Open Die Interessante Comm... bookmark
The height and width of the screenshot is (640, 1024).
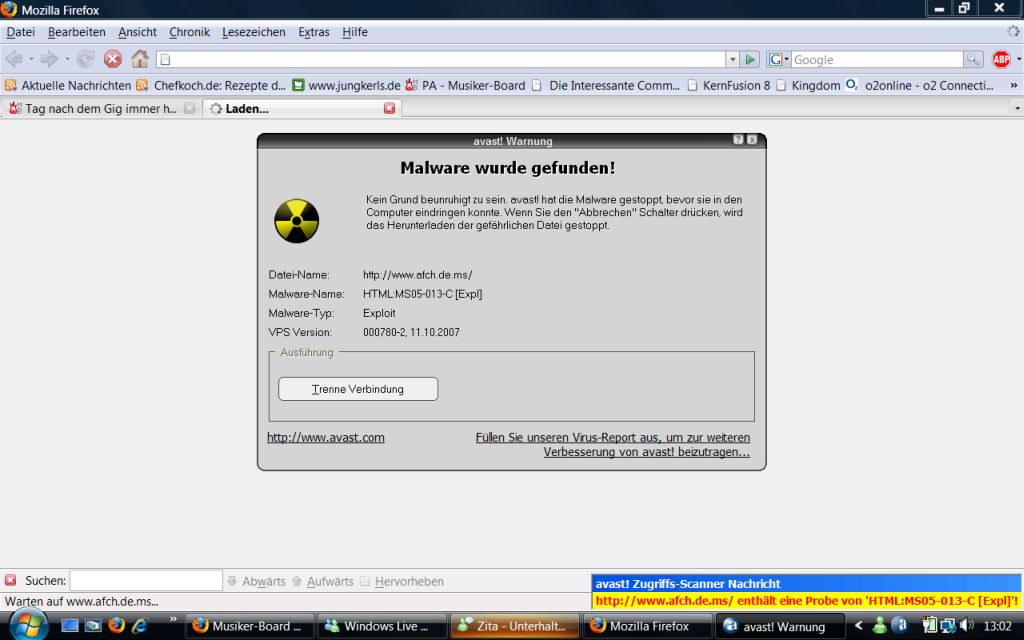[x=605, y=85]
